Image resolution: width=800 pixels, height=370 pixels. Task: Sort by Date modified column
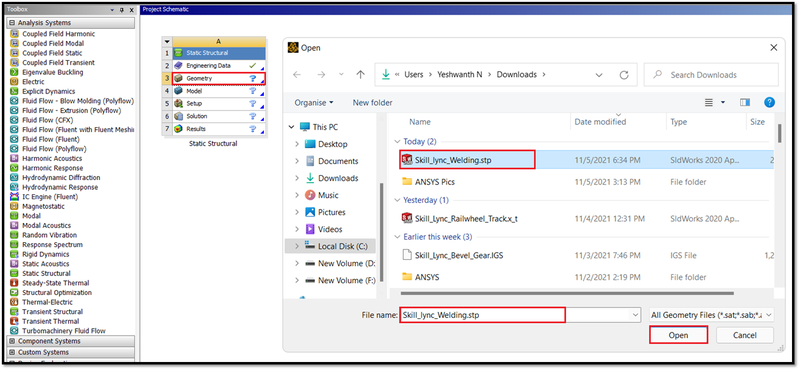pyautogui.click(x=600, y=122)
